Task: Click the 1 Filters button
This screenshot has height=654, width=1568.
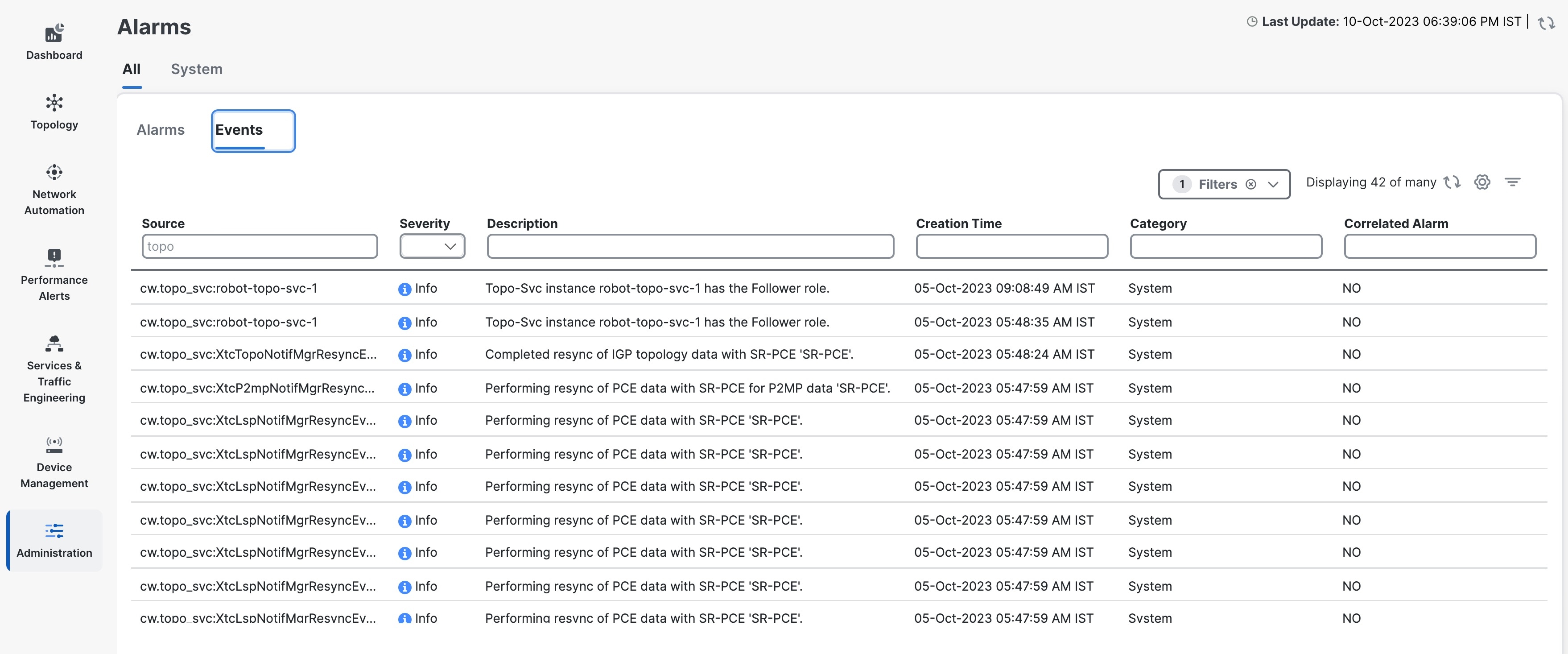Action: coord(1224,184)
